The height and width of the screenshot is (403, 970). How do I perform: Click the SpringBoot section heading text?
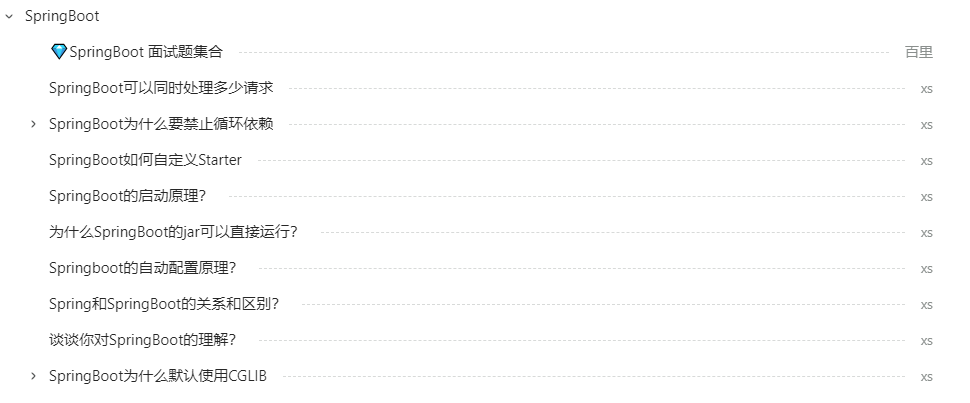point(62,16)
